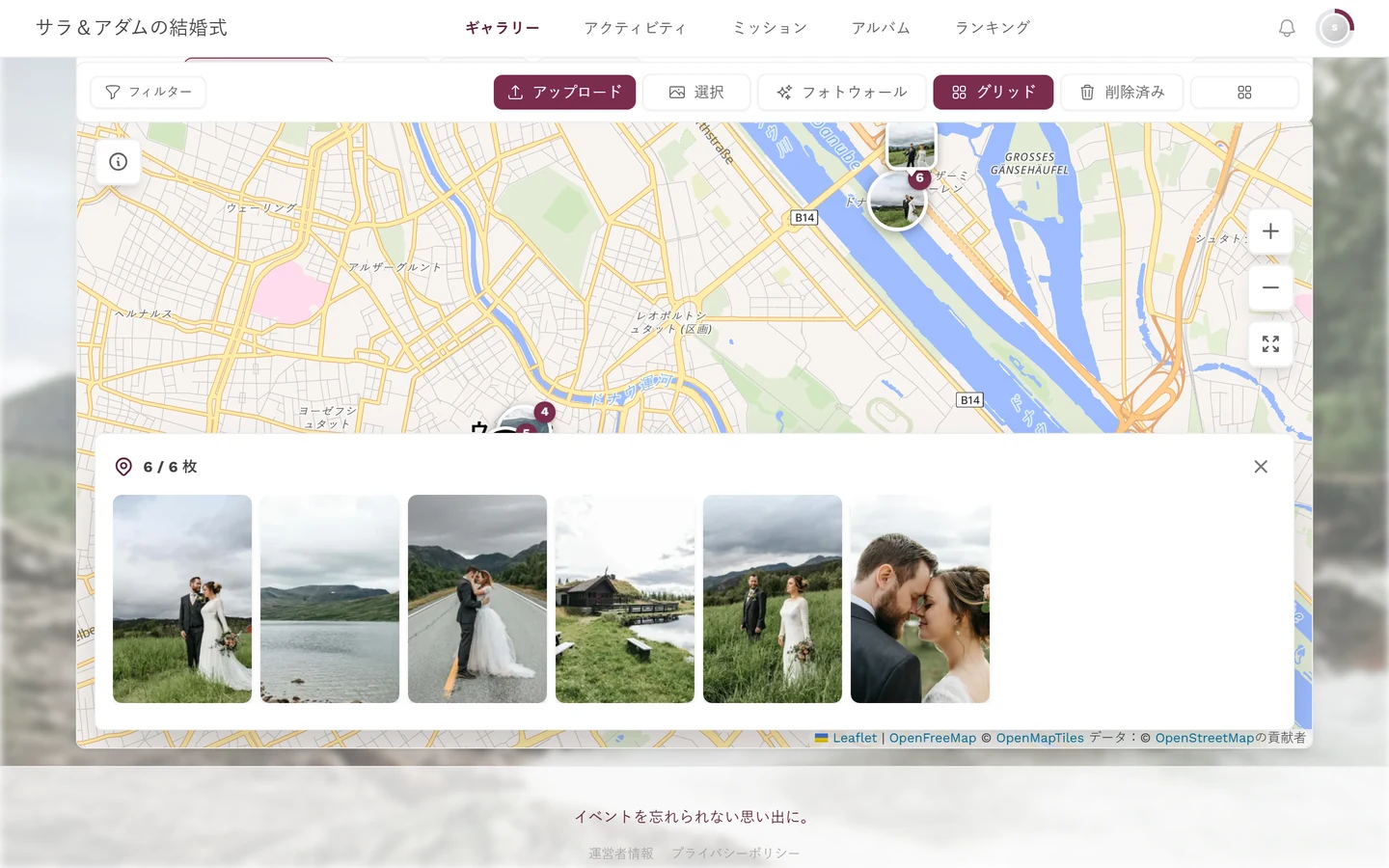Open the プライバシーポリシー footer link
The height and width of the screenshot is (868, 1389).
[736, 854]
